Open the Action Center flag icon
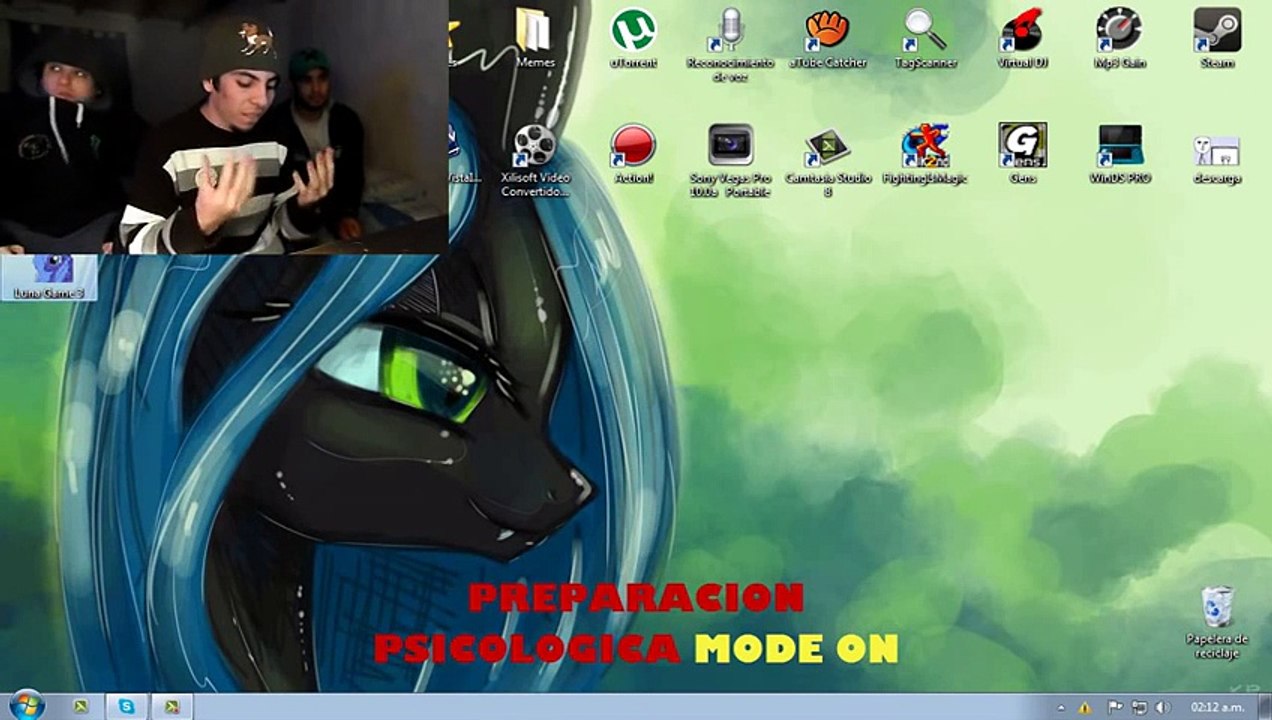 [x=1115, y=707]
